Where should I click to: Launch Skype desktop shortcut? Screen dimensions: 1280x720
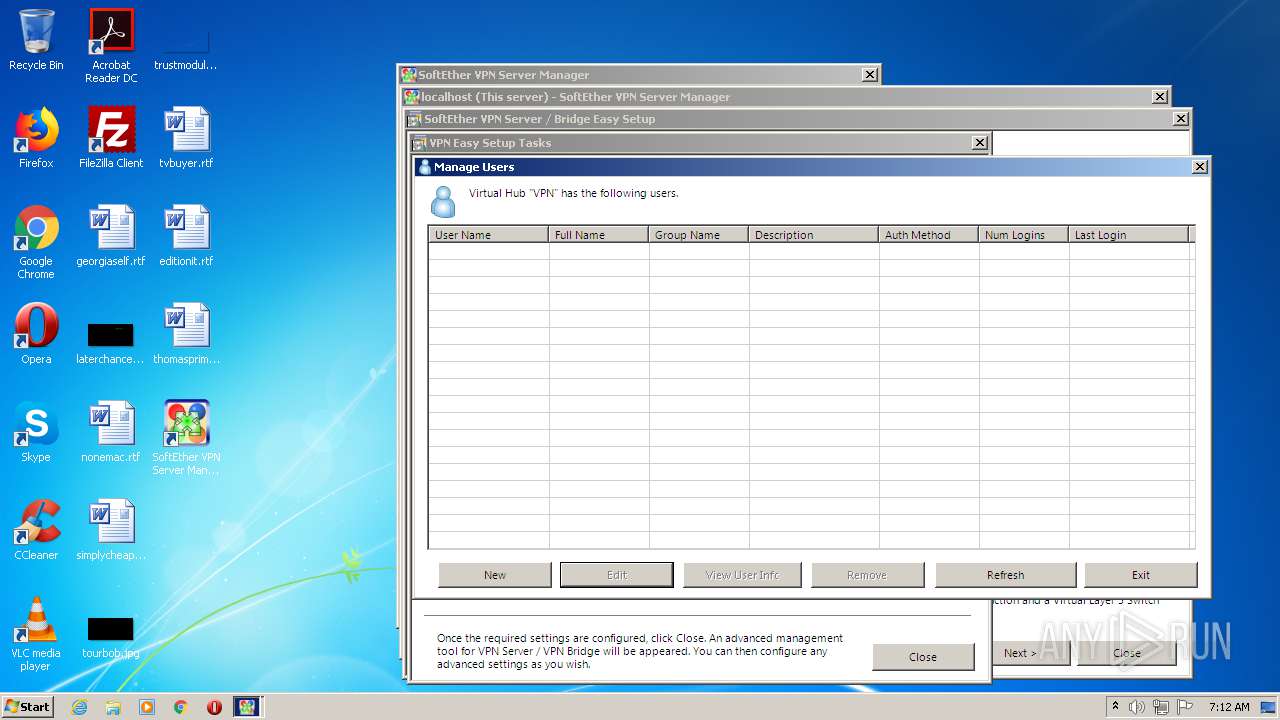(x=36, y=432)
